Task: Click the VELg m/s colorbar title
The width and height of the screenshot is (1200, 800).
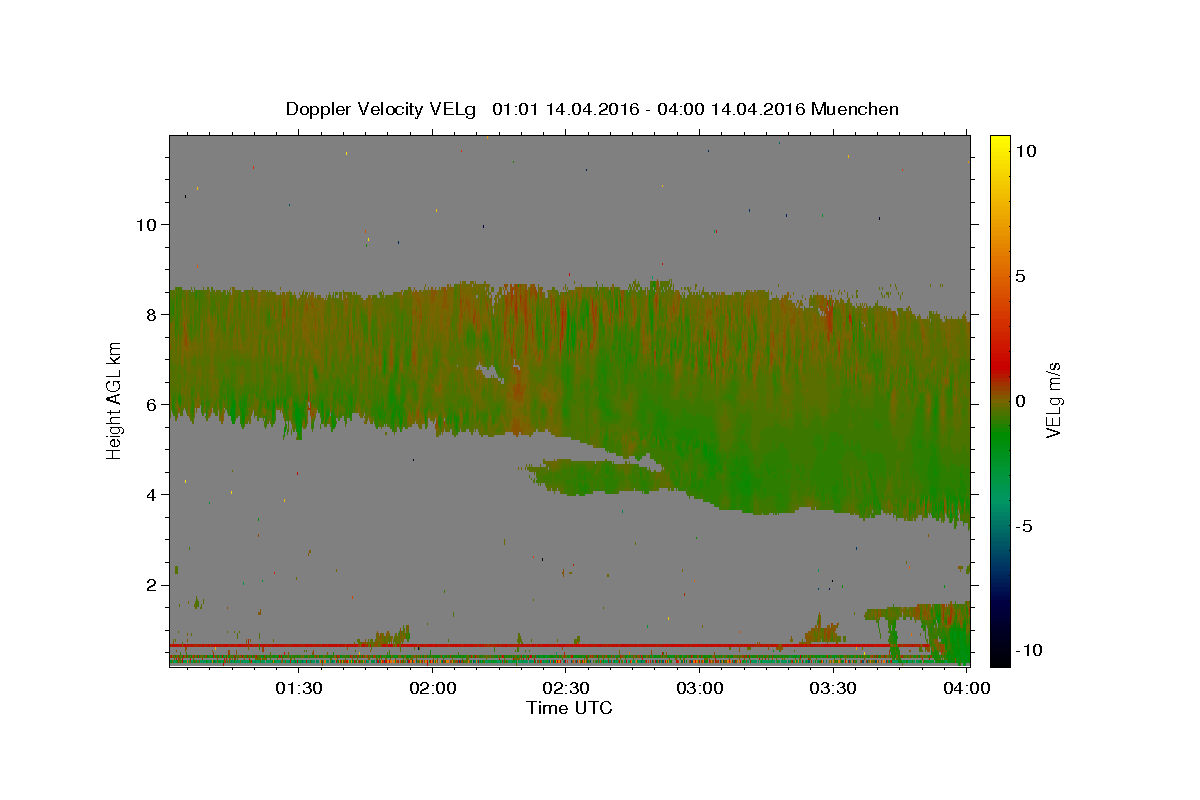Action: tap(1055, 400)
